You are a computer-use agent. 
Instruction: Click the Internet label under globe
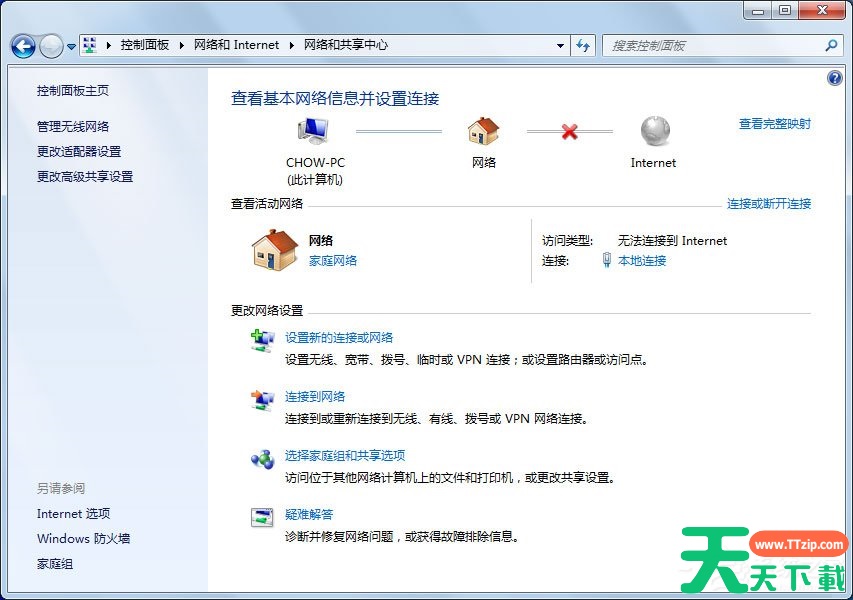pyautogui.click(x=653, y=163)
